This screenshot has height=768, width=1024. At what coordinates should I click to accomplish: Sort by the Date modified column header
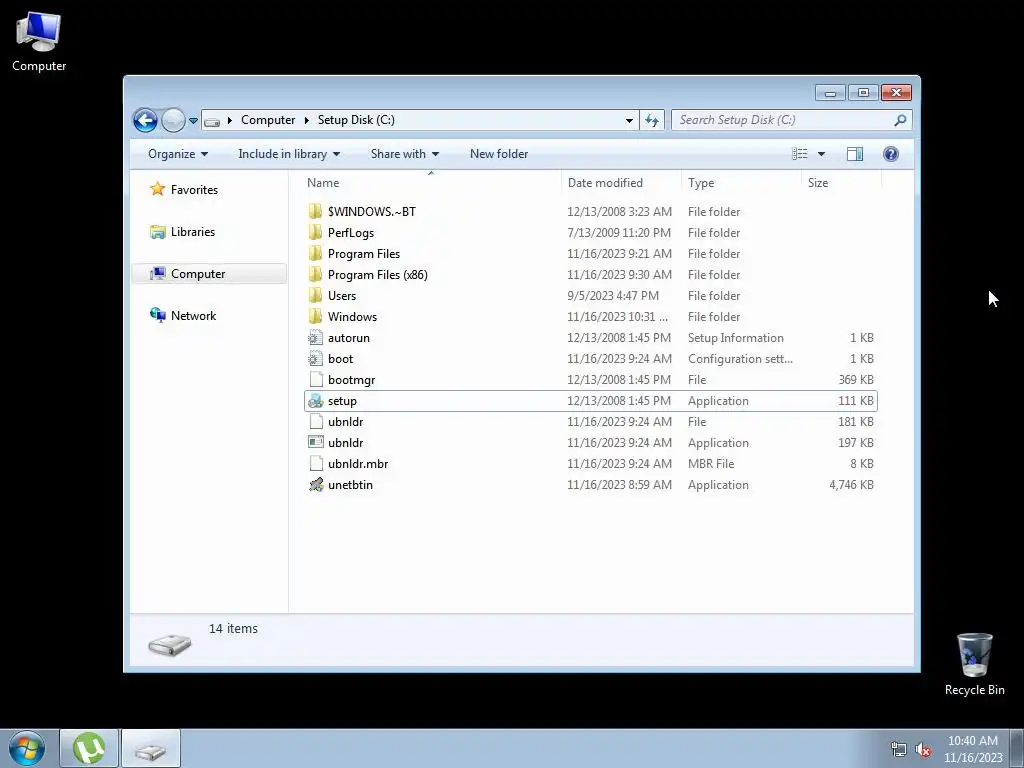621,183
